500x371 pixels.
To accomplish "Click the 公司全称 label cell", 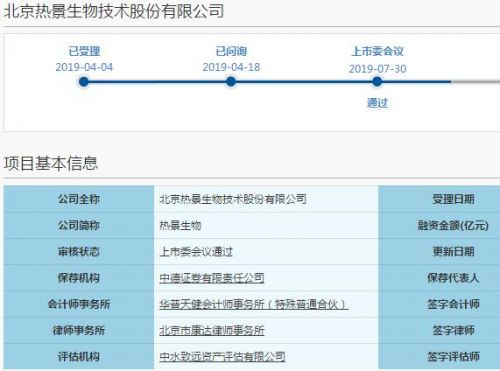I will click(x=79, y=199).
